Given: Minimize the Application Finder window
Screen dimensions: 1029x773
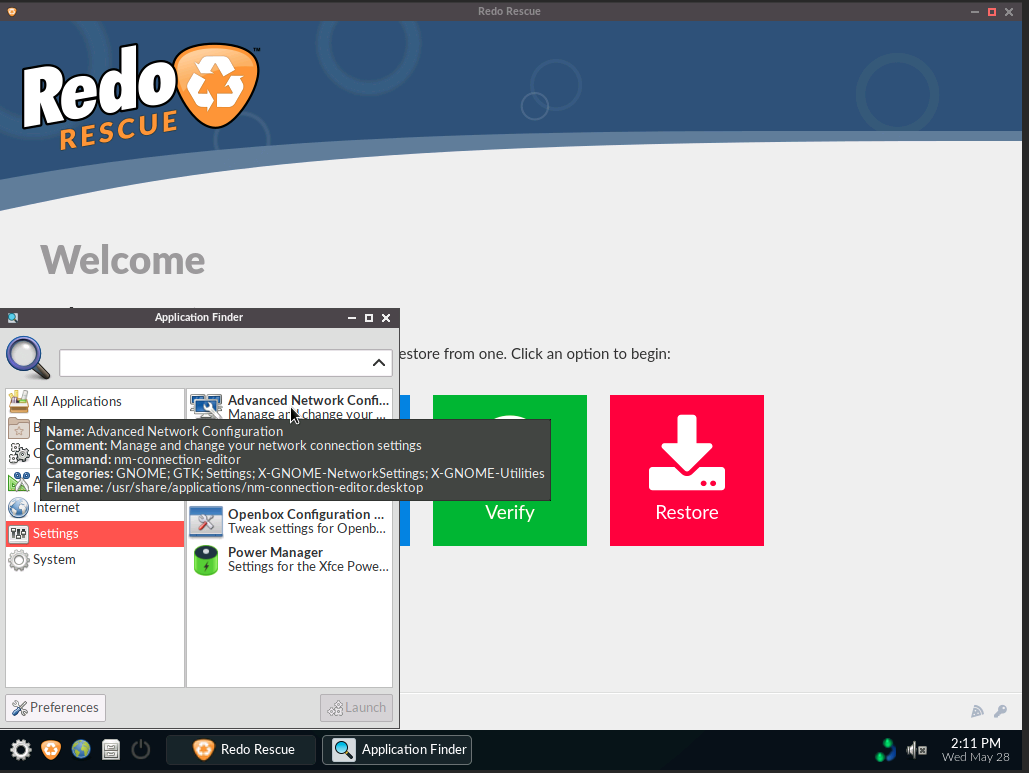Looking at the screenshot, I should [352, 318].
